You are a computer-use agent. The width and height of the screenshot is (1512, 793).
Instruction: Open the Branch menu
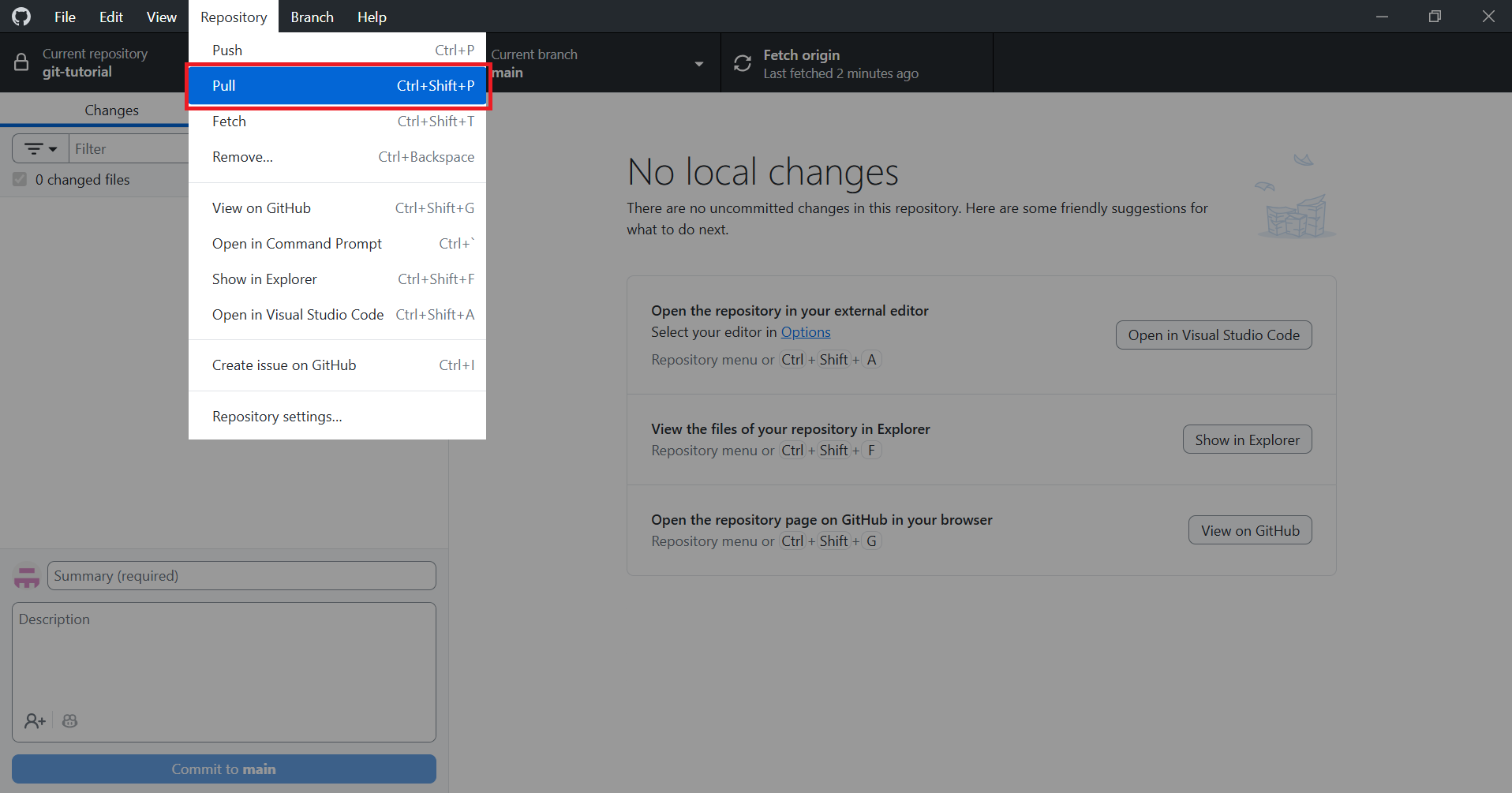[312, 17]
